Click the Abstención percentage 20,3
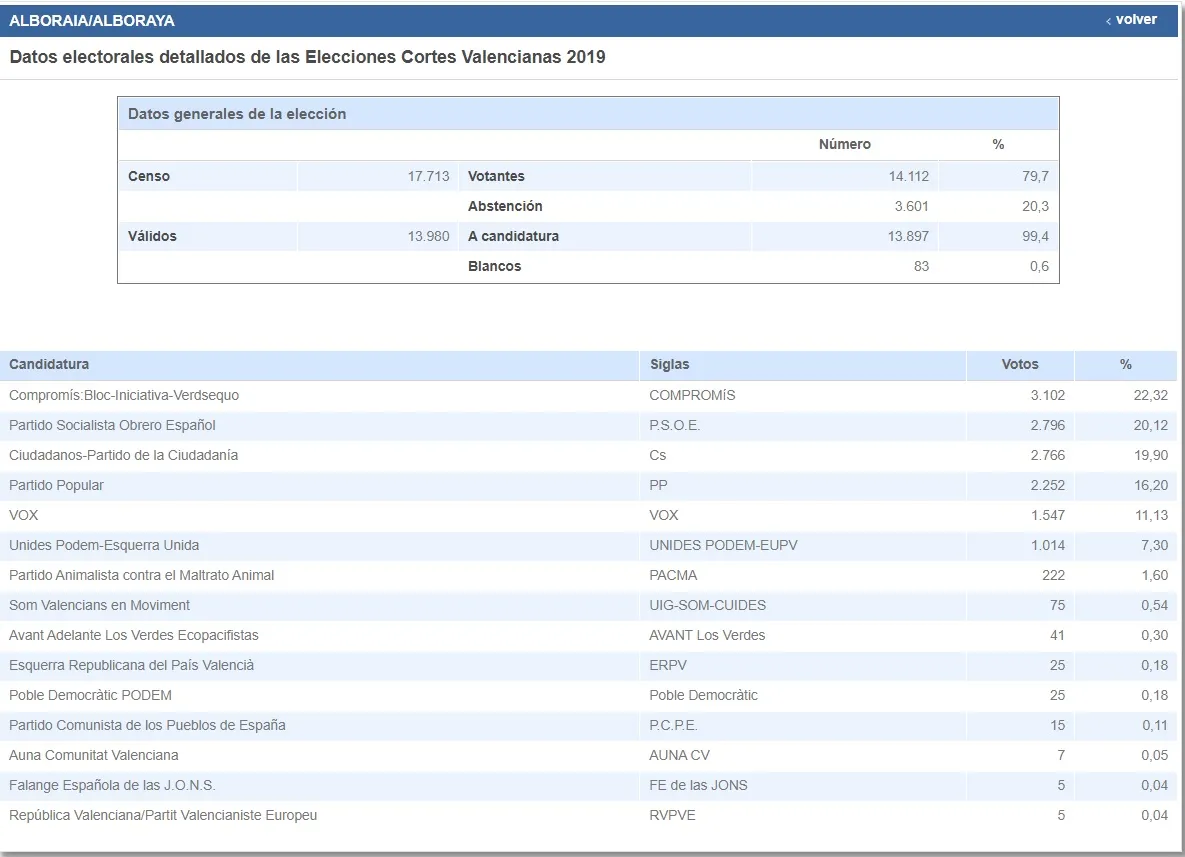The height and width of the screenshot is (857, 1185). point(1035,206)
